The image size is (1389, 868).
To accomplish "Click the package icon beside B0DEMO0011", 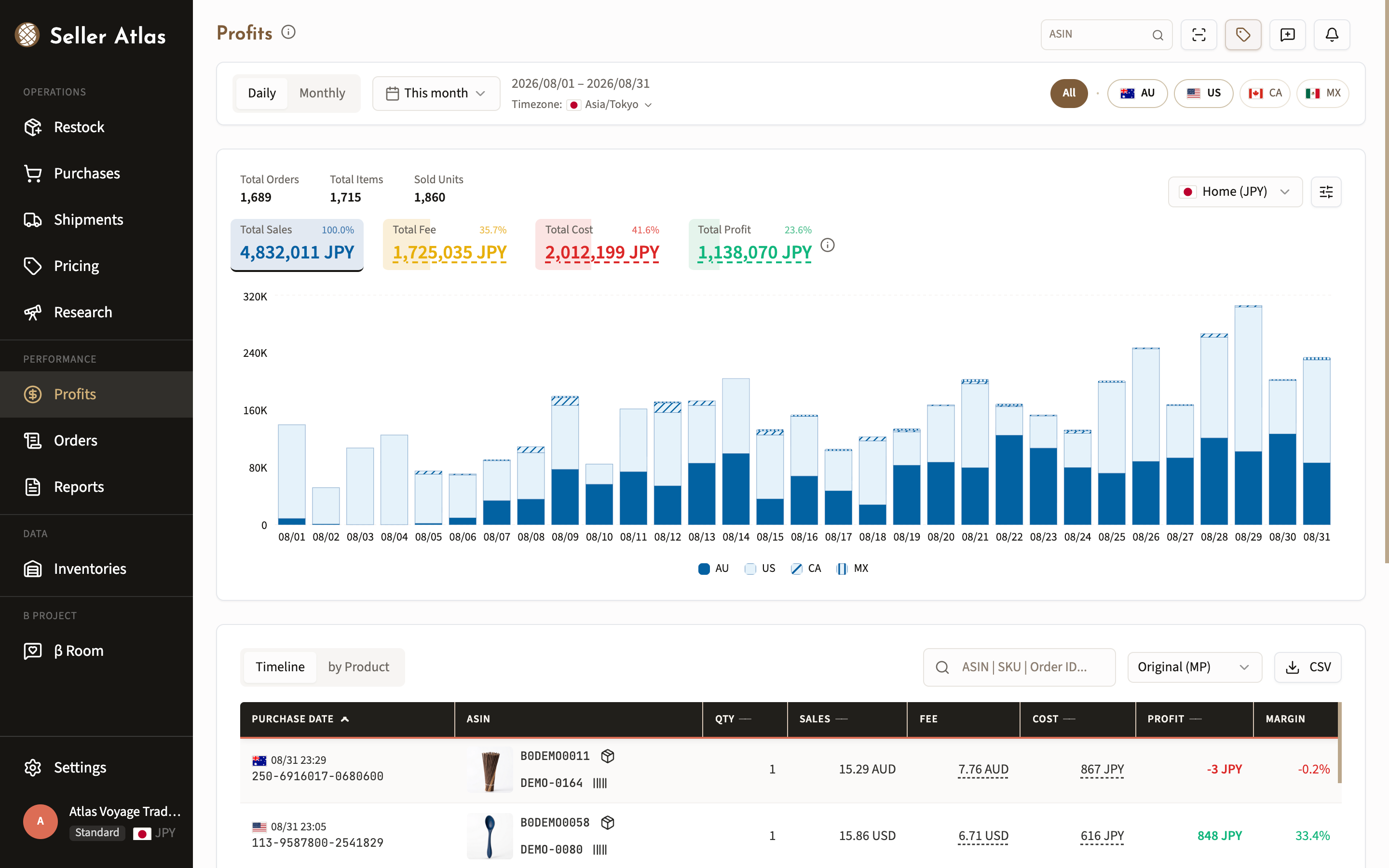I will [x=607, y=756].
